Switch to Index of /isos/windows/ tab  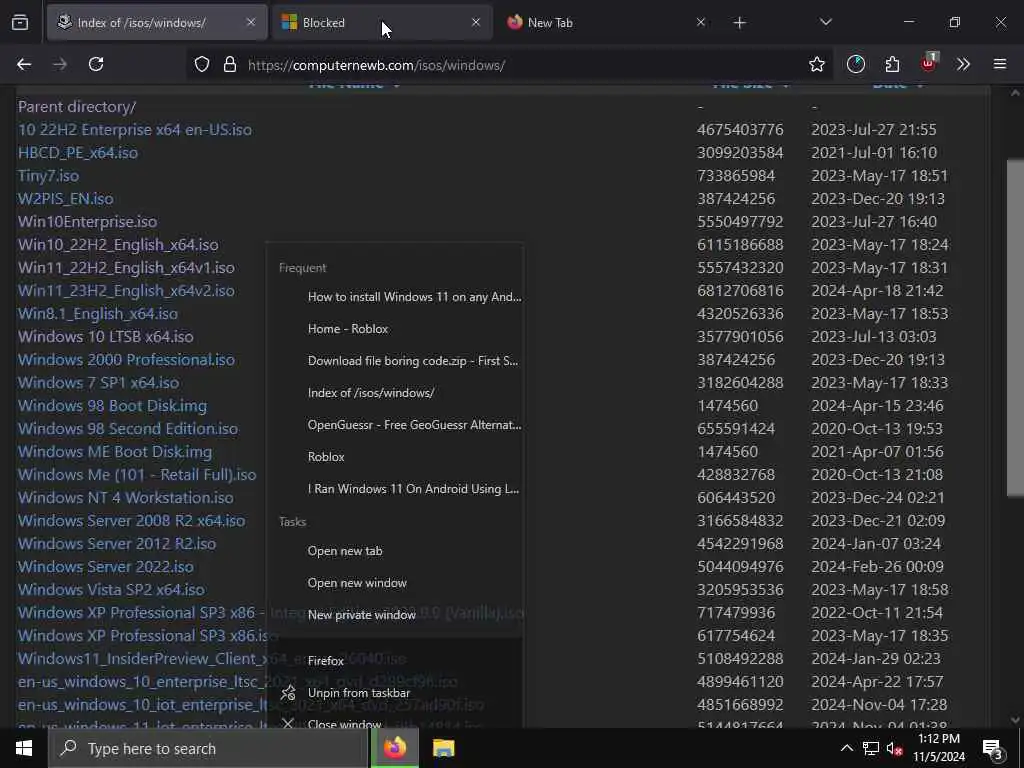coord(157,22)
